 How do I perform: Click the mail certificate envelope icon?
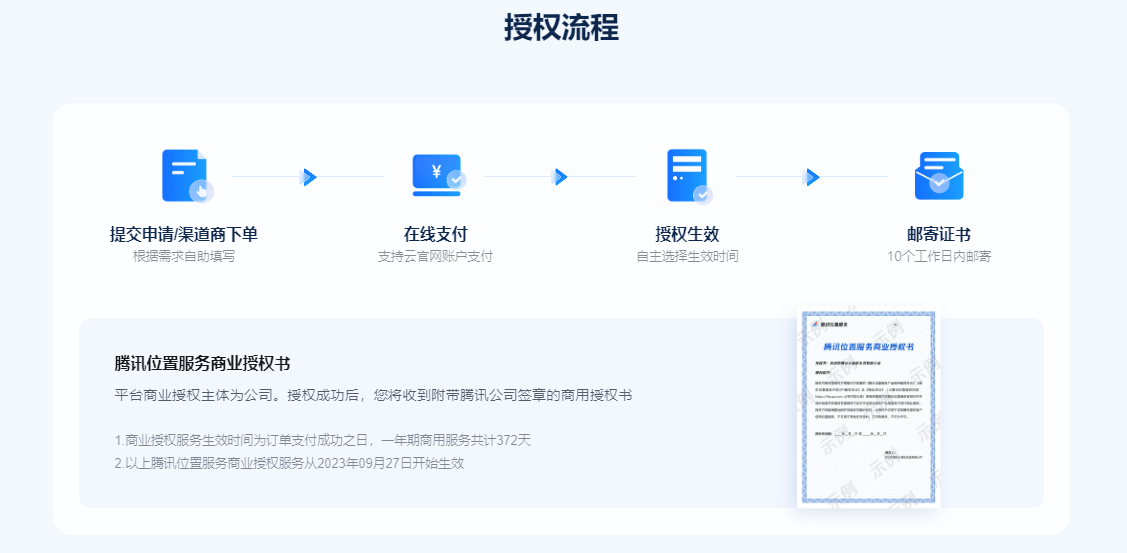(939, 176)
